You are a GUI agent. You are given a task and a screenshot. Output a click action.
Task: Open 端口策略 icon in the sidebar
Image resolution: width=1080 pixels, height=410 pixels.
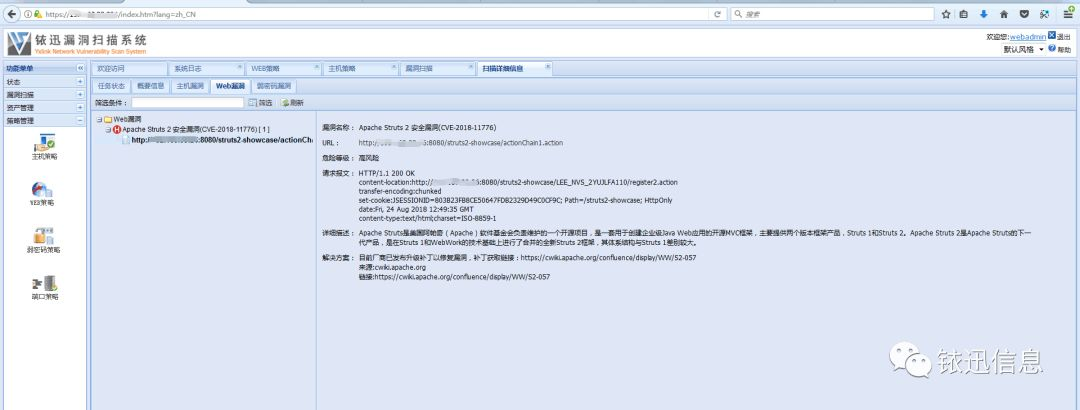(x=44, y=283)
